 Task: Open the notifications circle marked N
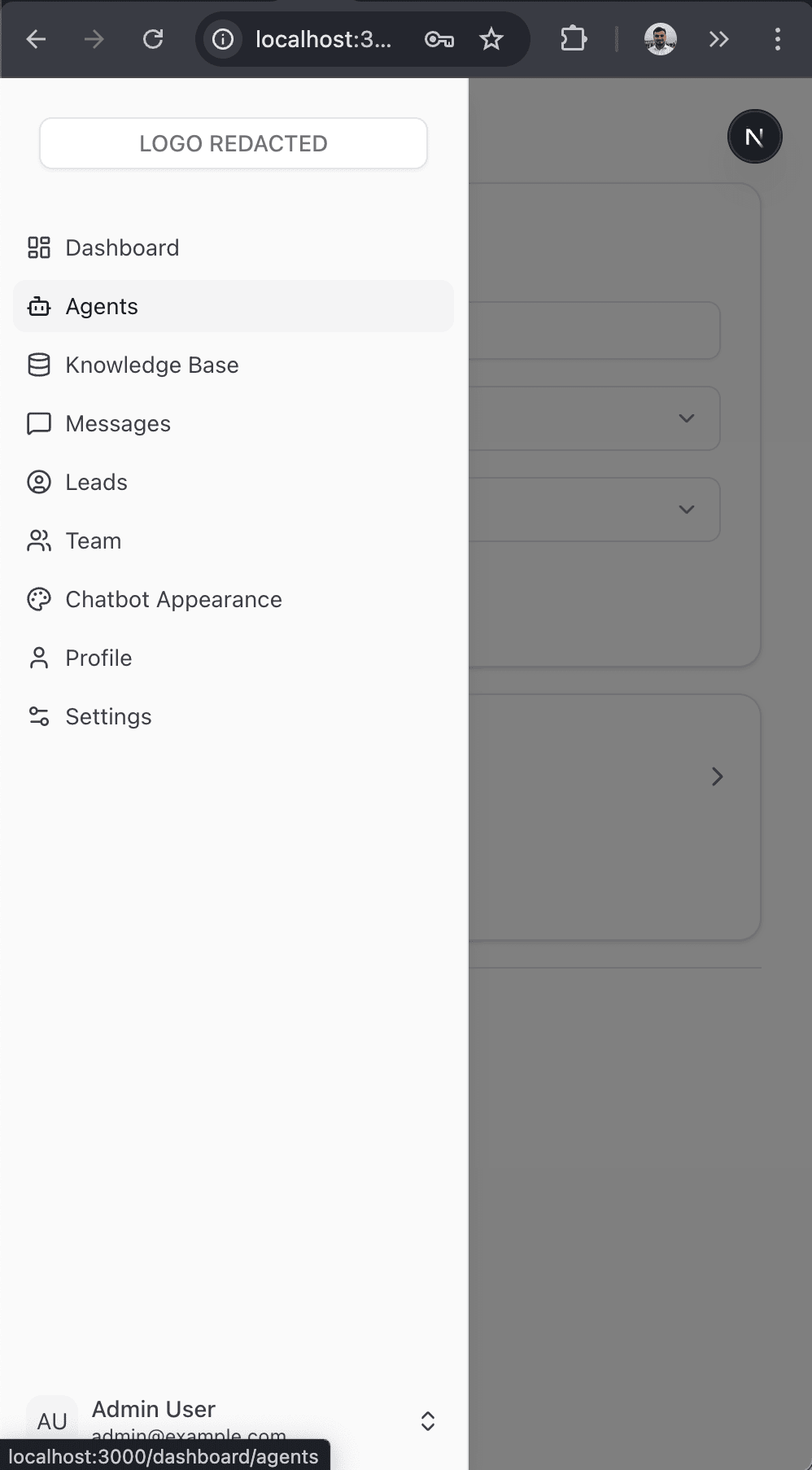tap(754, 136)
